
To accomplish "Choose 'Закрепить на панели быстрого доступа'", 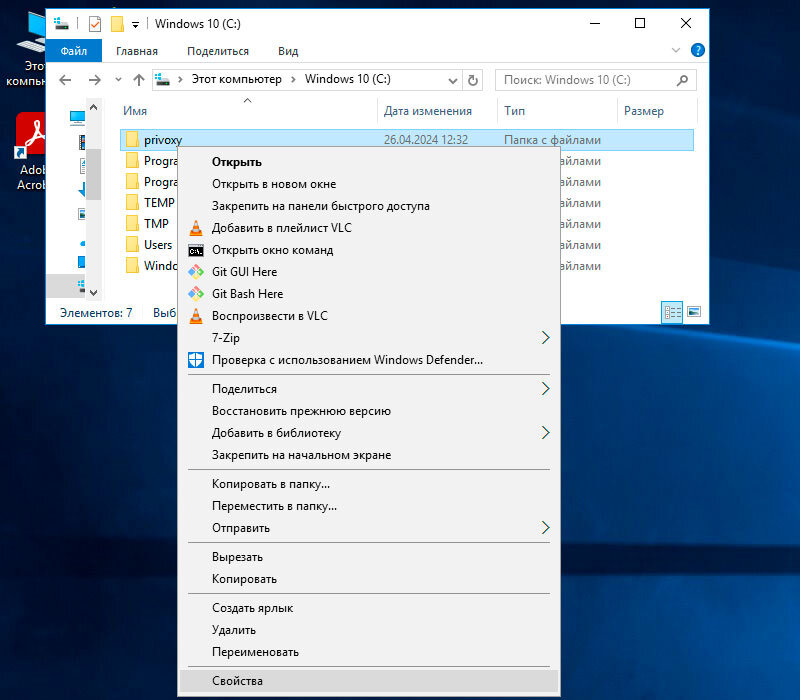I will tap(369, 206).
